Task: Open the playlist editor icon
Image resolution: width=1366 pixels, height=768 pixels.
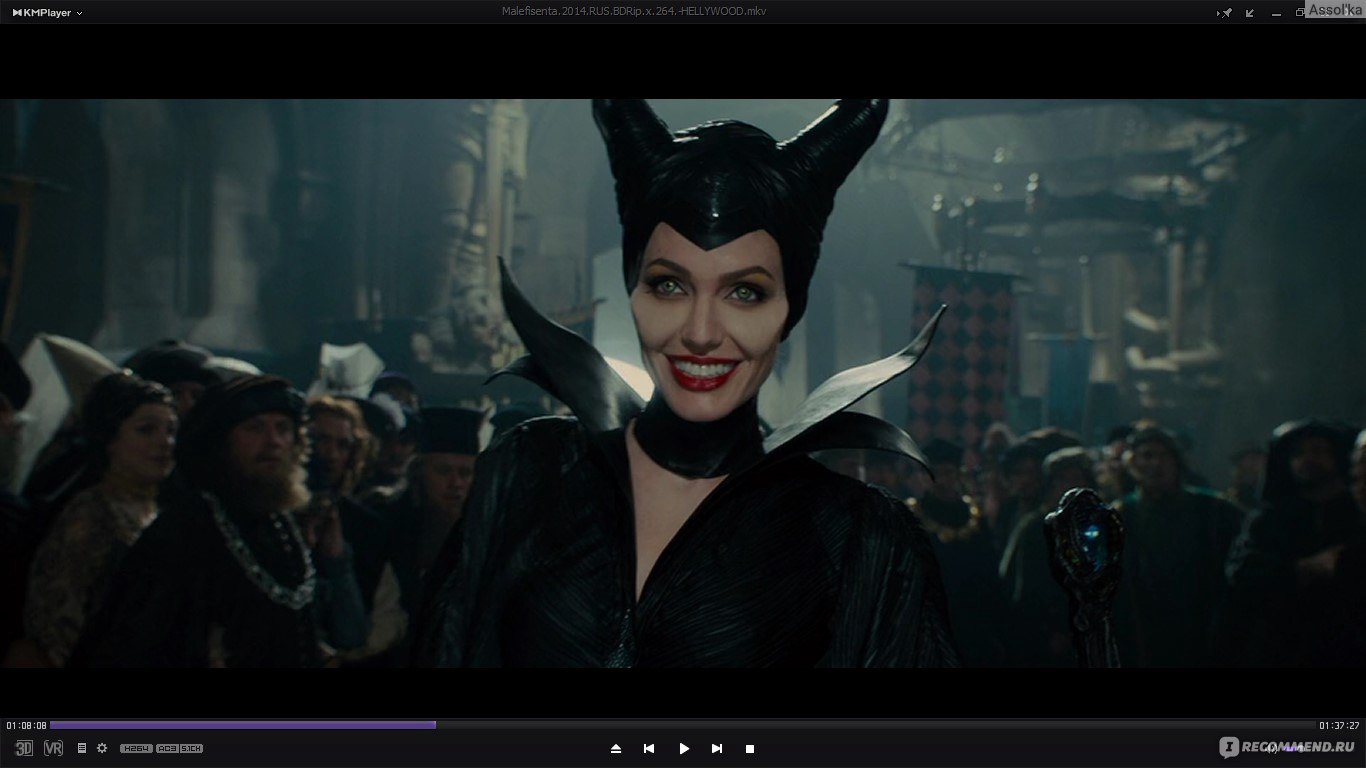Action: click(x=82, y=748)
